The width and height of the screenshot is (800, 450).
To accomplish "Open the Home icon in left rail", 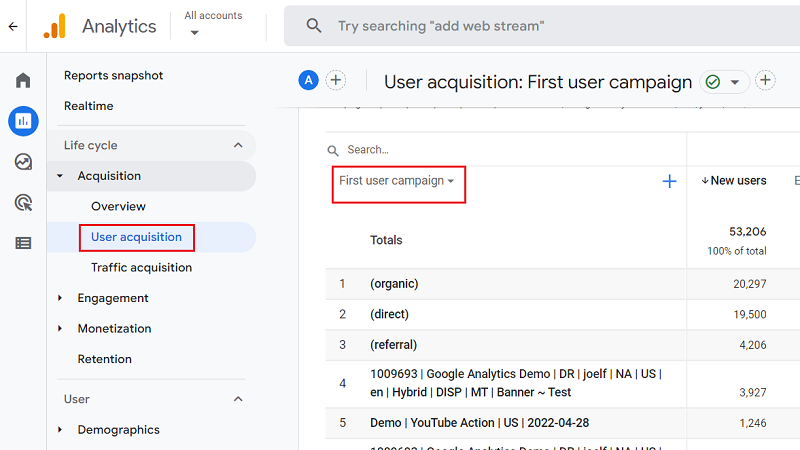I will (x=23, y=81).
